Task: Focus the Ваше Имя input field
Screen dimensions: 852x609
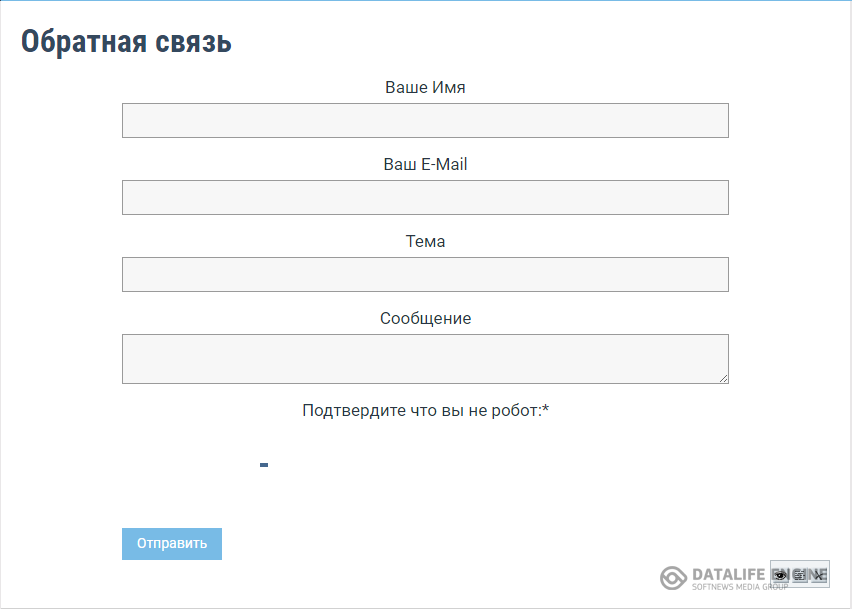Action: pyautogui.click(x=425, y=120)
